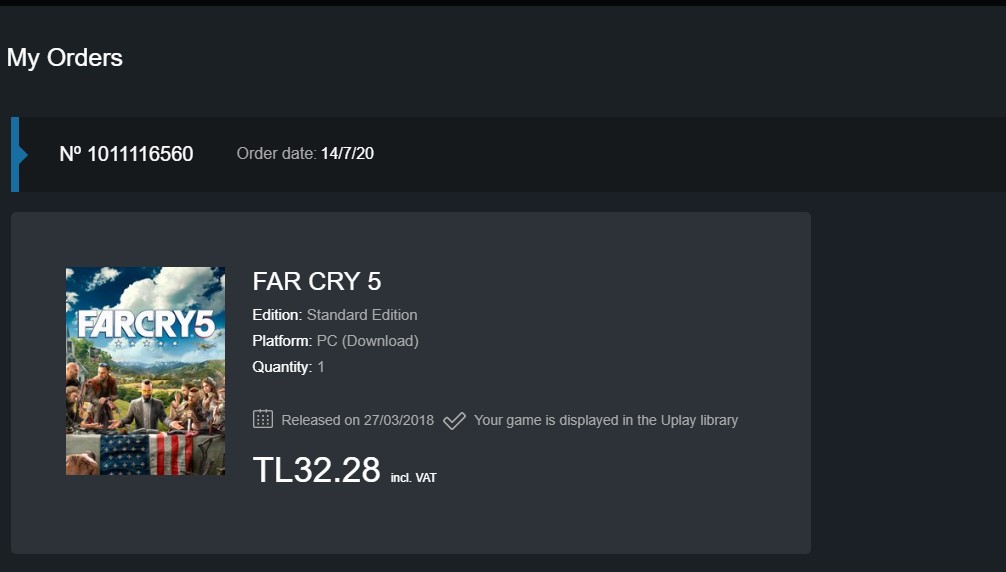This screenshot has width=1006, height=572.
Task: Click the incl. VAT note
Action: coord(413,478)
